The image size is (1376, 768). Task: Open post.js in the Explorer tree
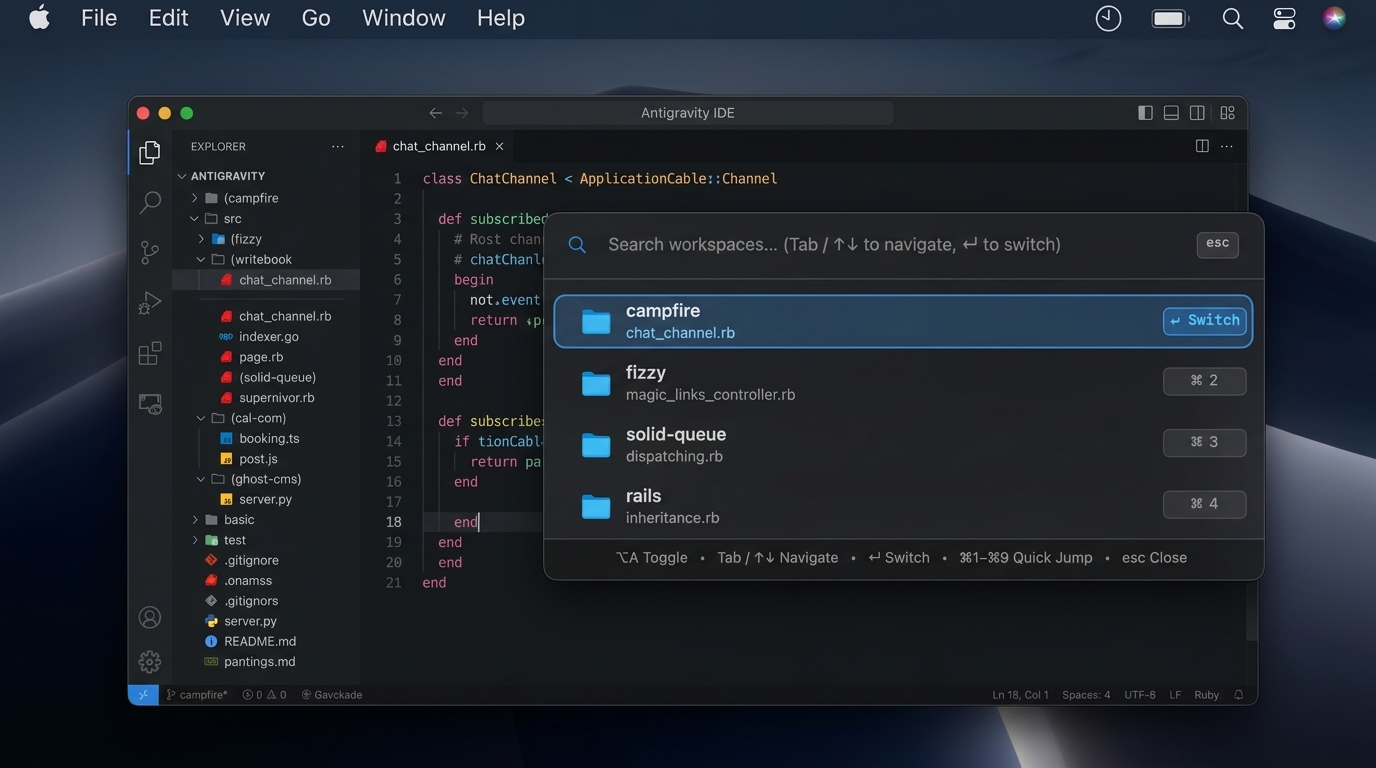tap(258, 459)
